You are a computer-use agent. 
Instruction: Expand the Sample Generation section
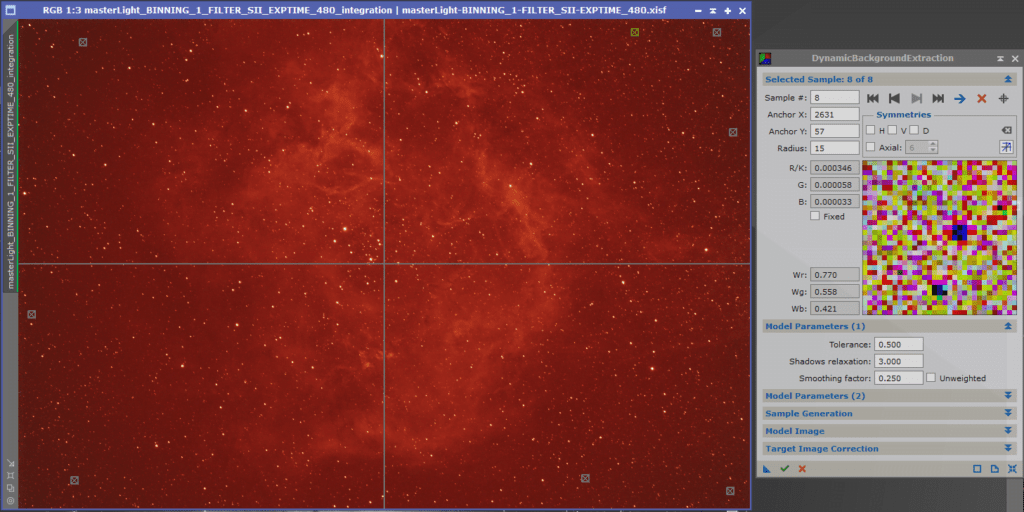[1008, 413]
